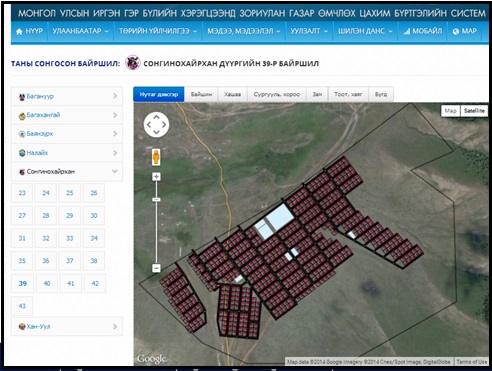Image resolution: width=492 pixels, height=371 pixels.
Task: Pick up the Street View pegman
Action: click(x=156, y=157)
